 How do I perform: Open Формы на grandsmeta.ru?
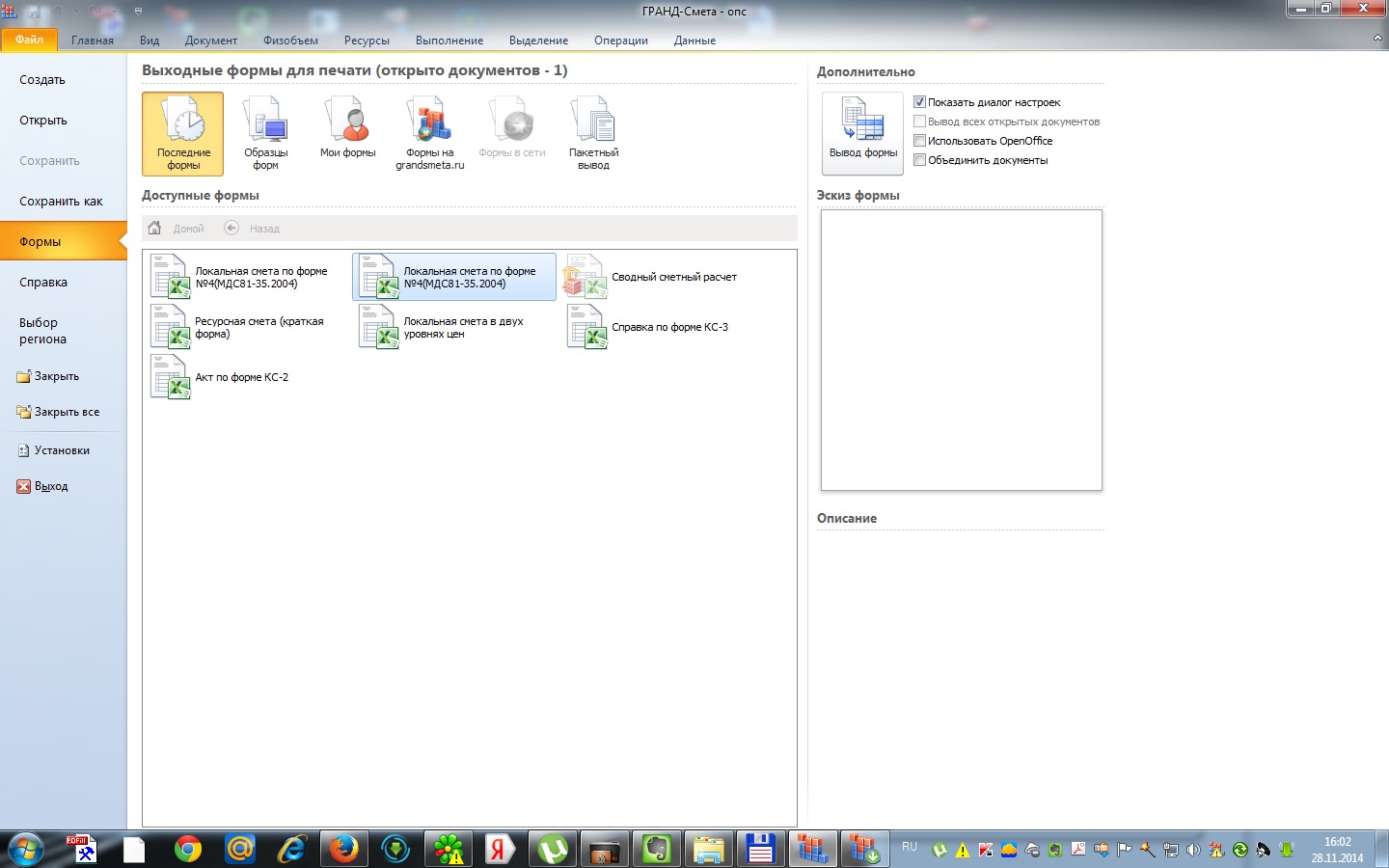(x=429, y=134)
